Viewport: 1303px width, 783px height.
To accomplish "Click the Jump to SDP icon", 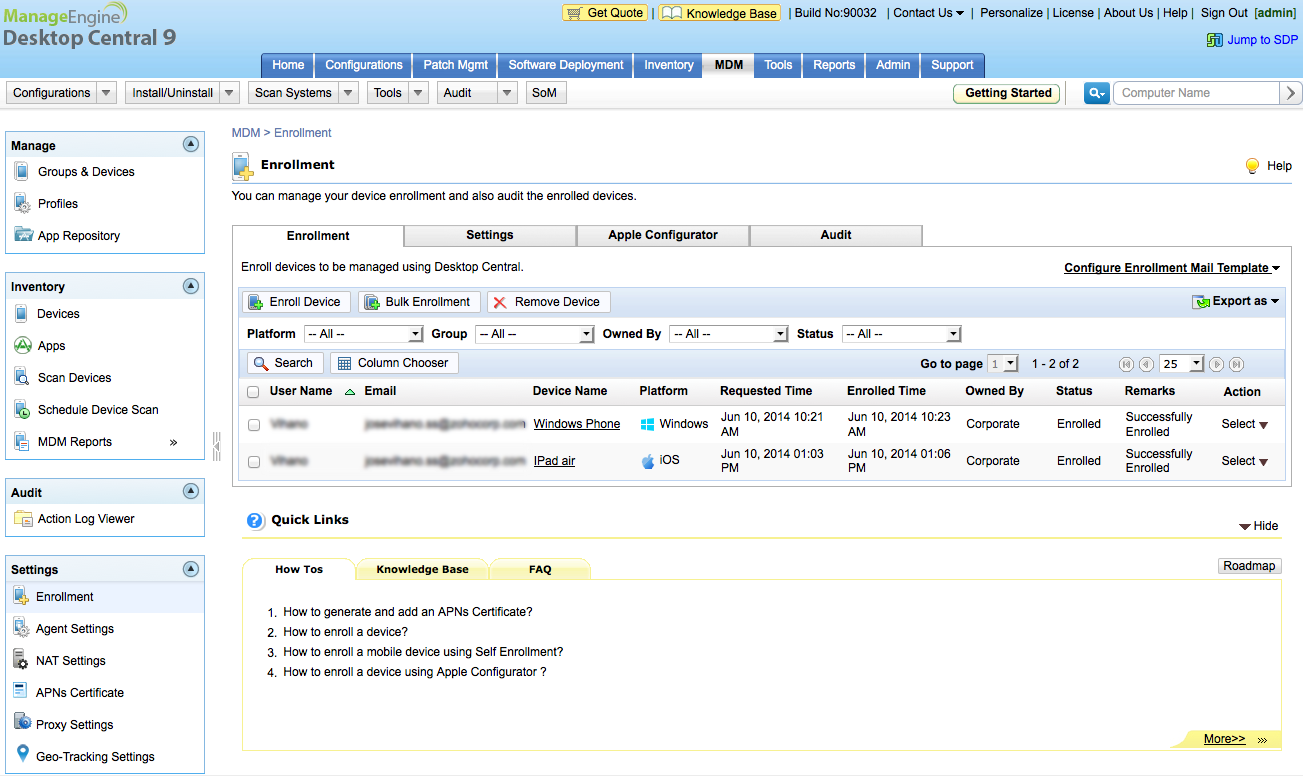I will (x=1214, y=40).
